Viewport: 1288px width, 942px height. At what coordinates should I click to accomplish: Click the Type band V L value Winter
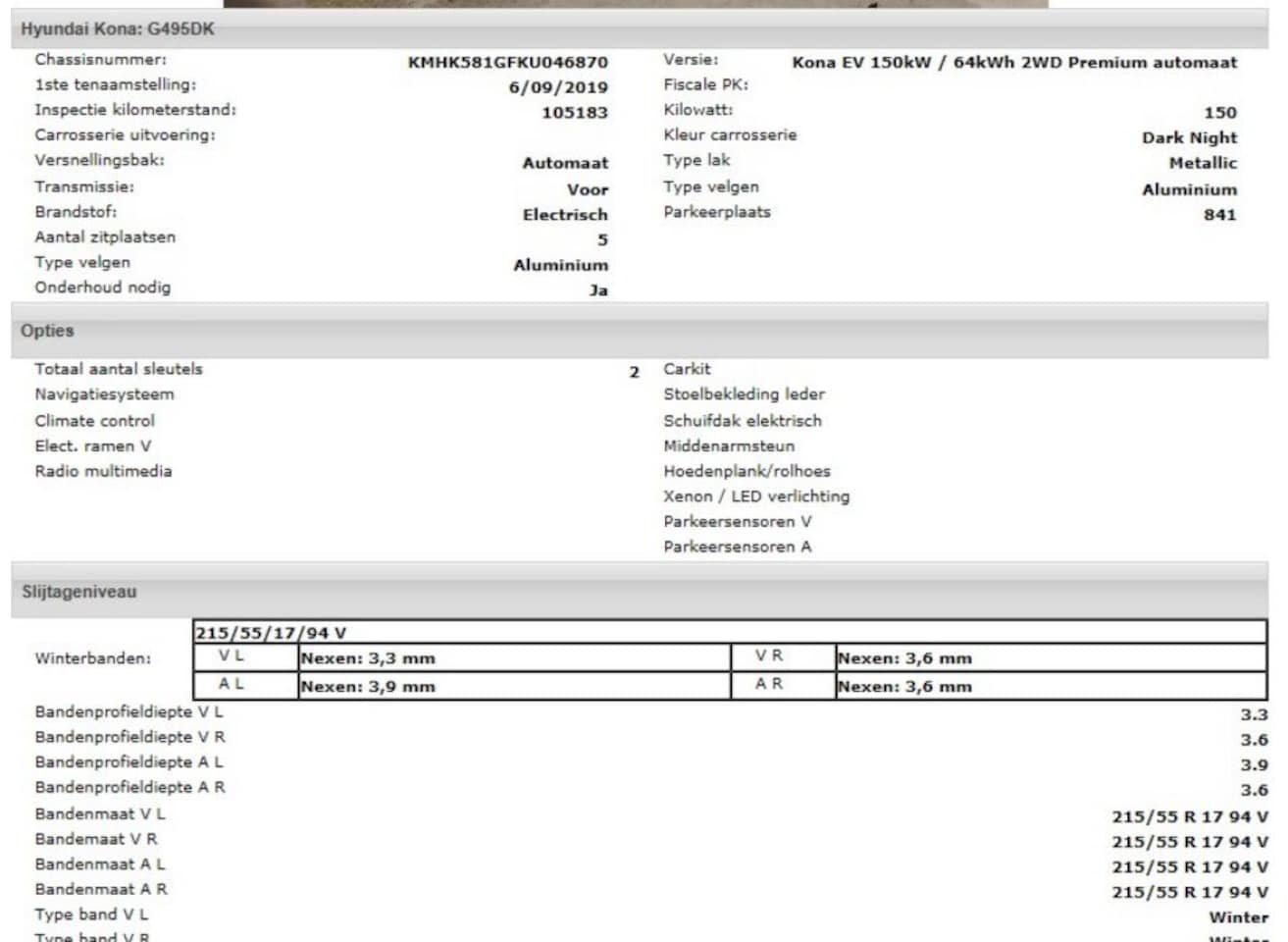pos(1238,917)
